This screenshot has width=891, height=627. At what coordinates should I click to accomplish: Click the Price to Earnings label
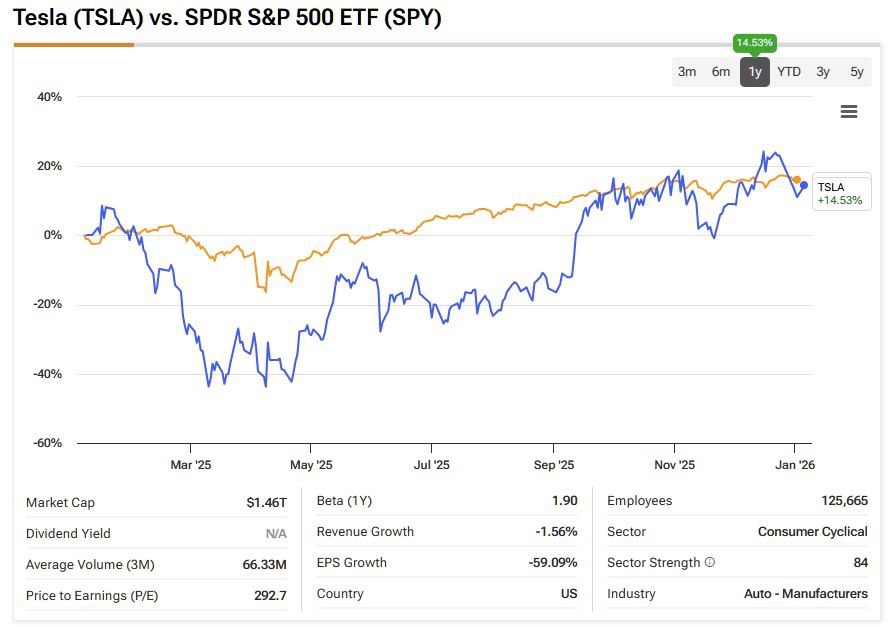coord(92,596)
